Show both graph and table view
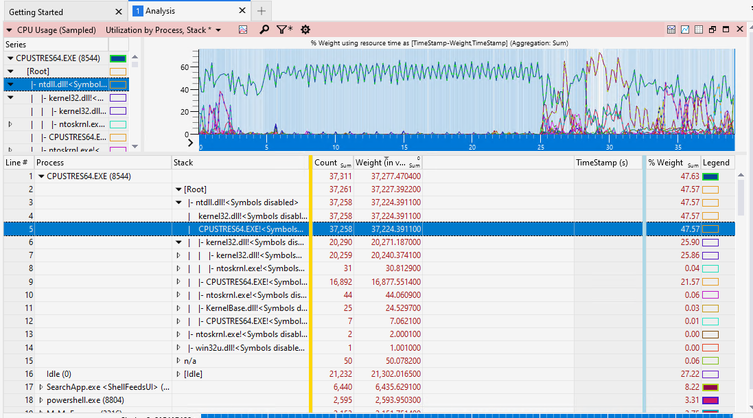 671,30
